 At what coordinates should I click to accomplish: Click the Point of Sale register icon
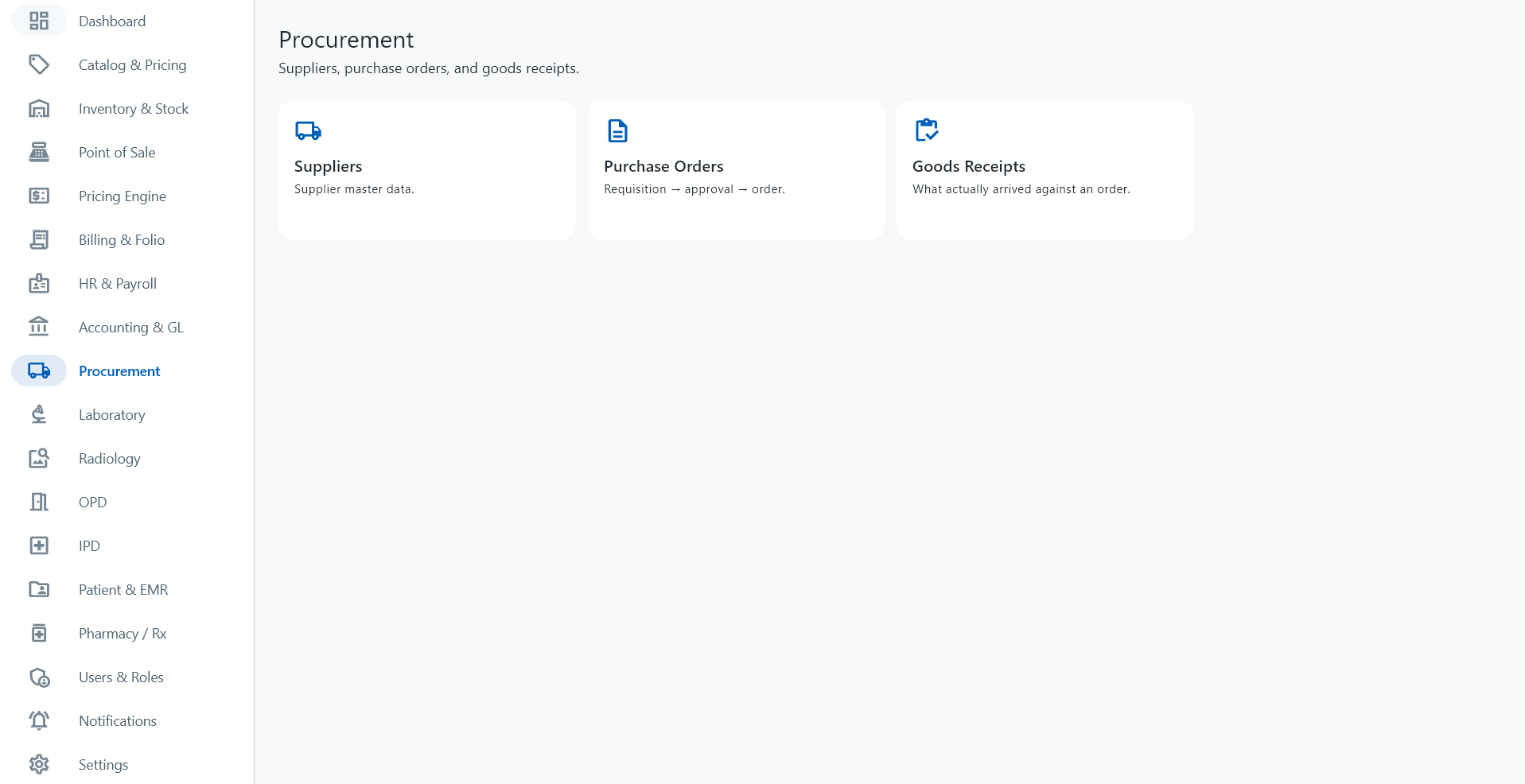coord(39,152)
